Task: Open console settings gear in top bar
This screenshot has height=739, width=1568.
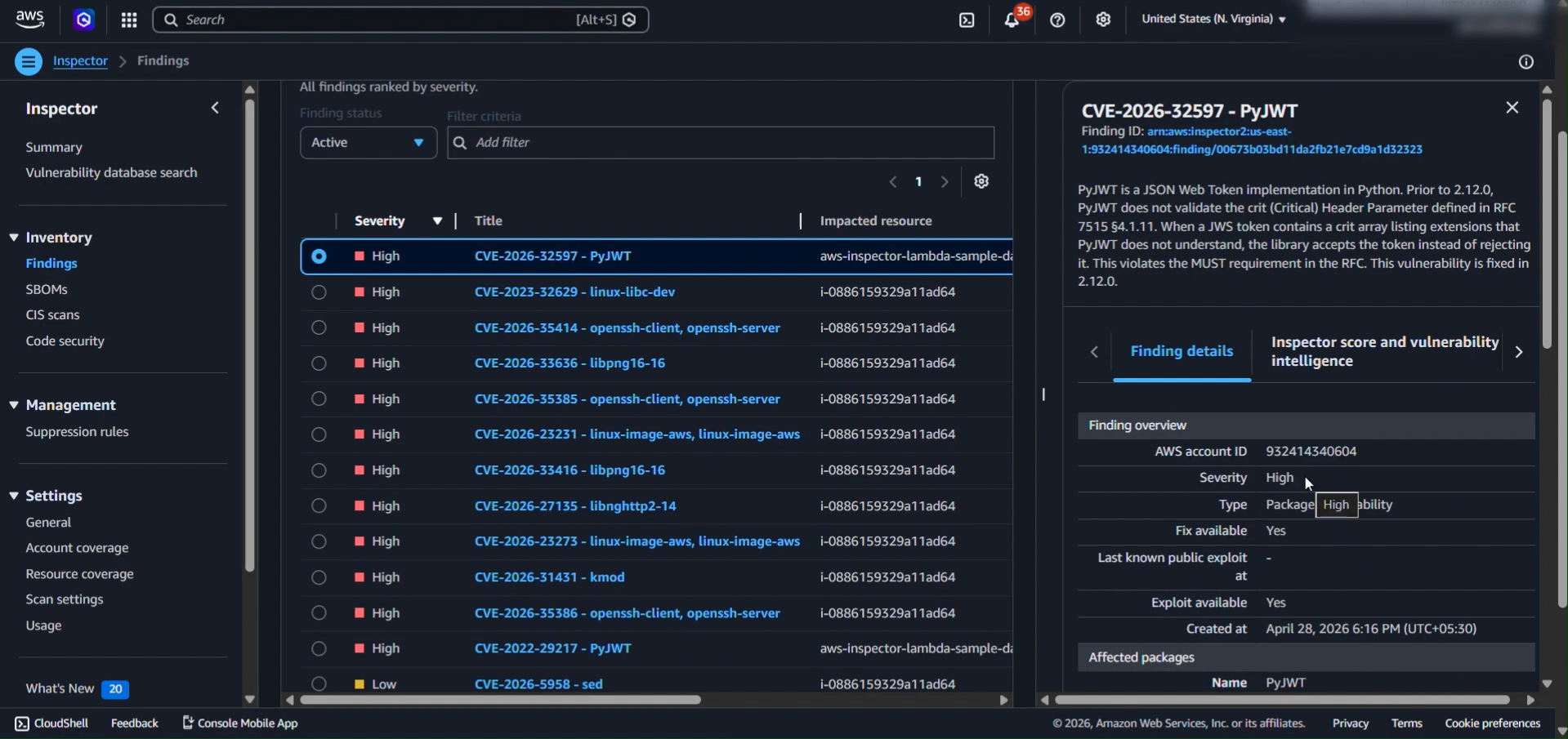Action: (x=1103, y=20)
